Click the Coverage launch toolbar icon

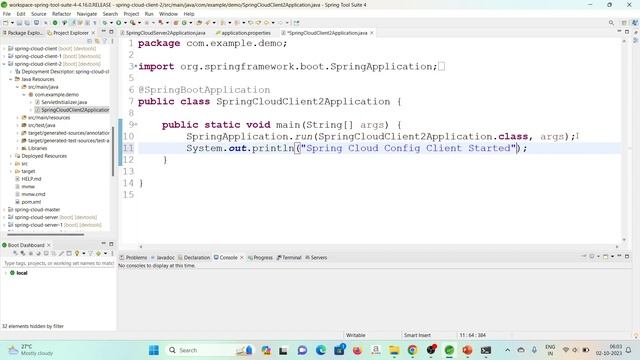[133, 23]
